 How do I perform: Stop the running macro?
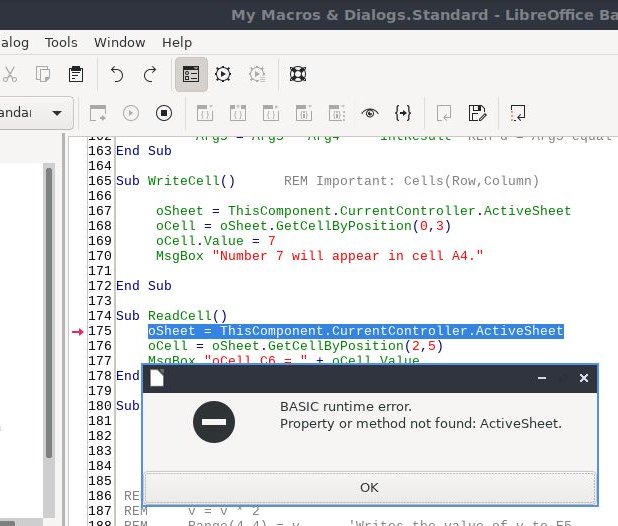point(164,113)
